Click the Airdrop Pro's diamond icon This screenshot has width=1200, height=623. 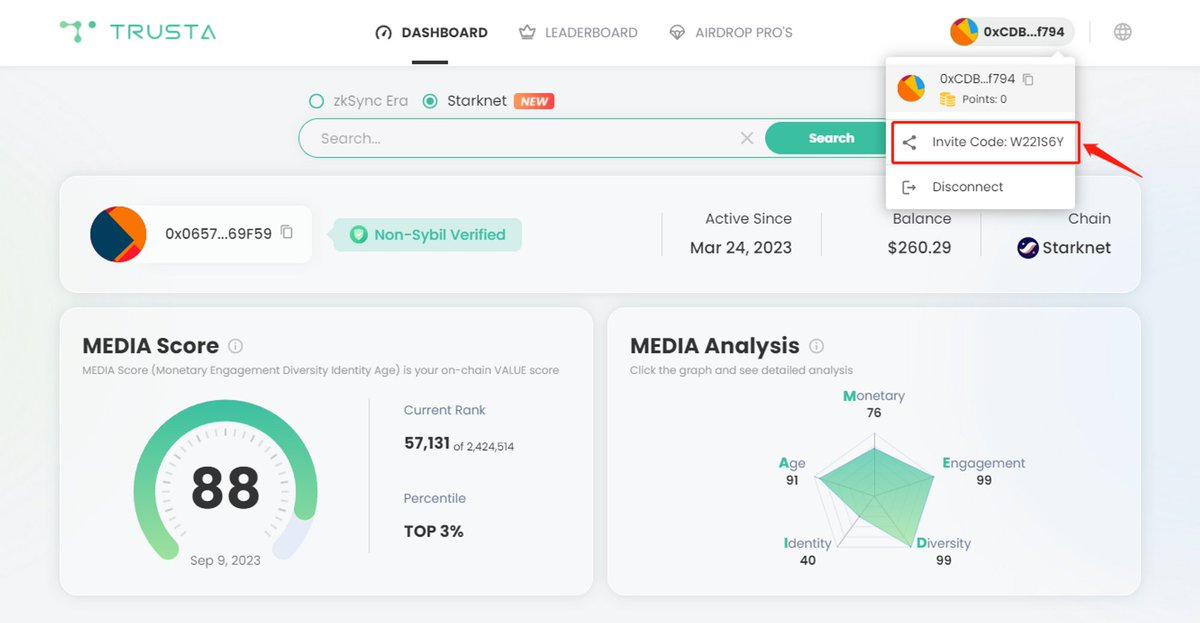click(677, 33)
